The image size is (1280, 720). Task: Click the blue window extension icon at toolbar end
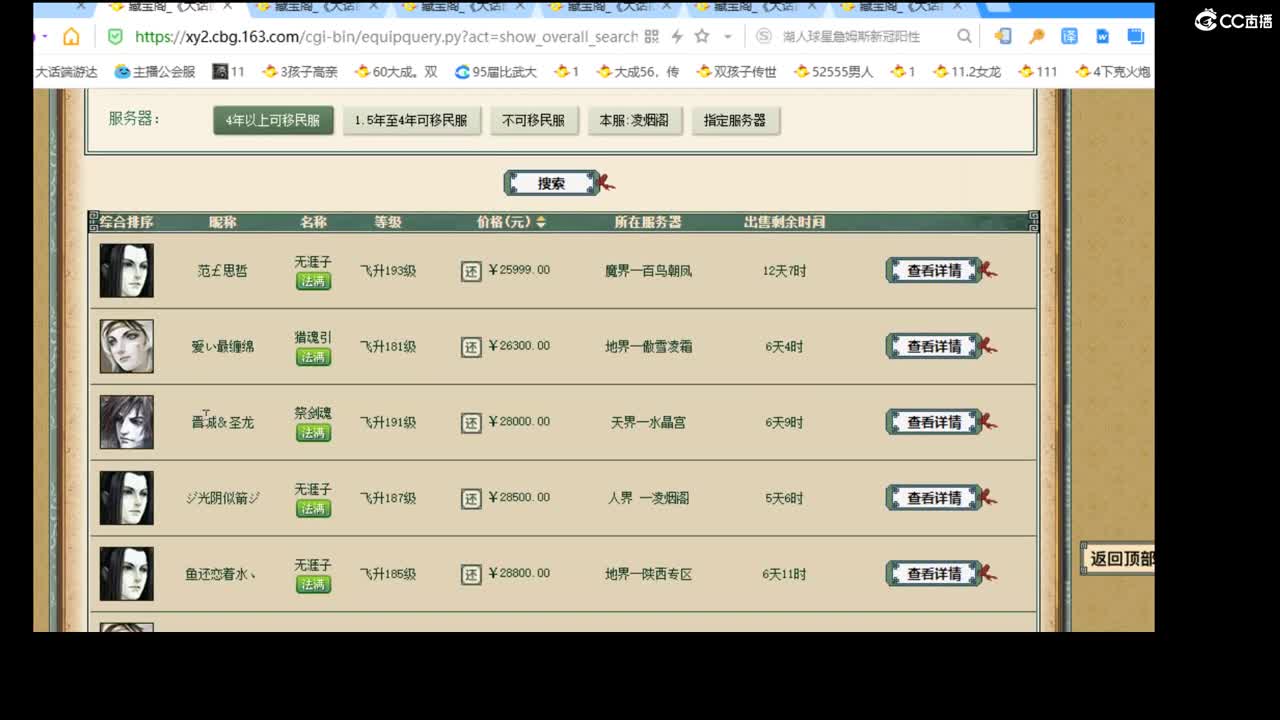pyautogui.click(x=1135, y=37)
